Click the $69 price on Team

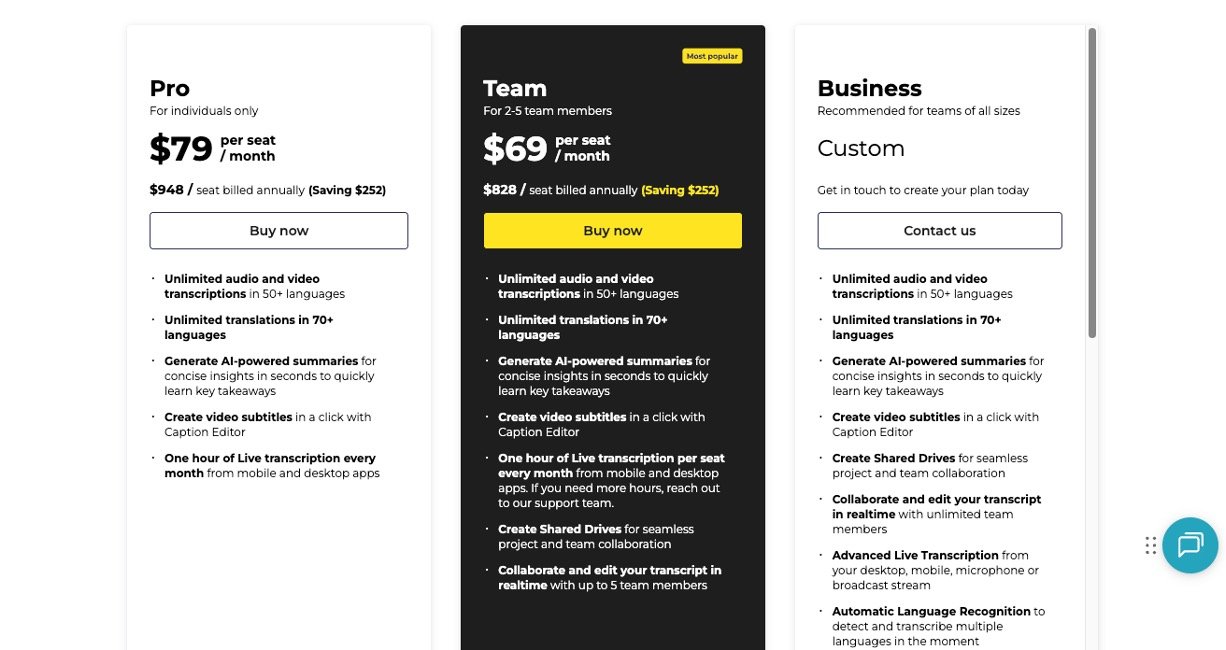(x=515, y=149)
